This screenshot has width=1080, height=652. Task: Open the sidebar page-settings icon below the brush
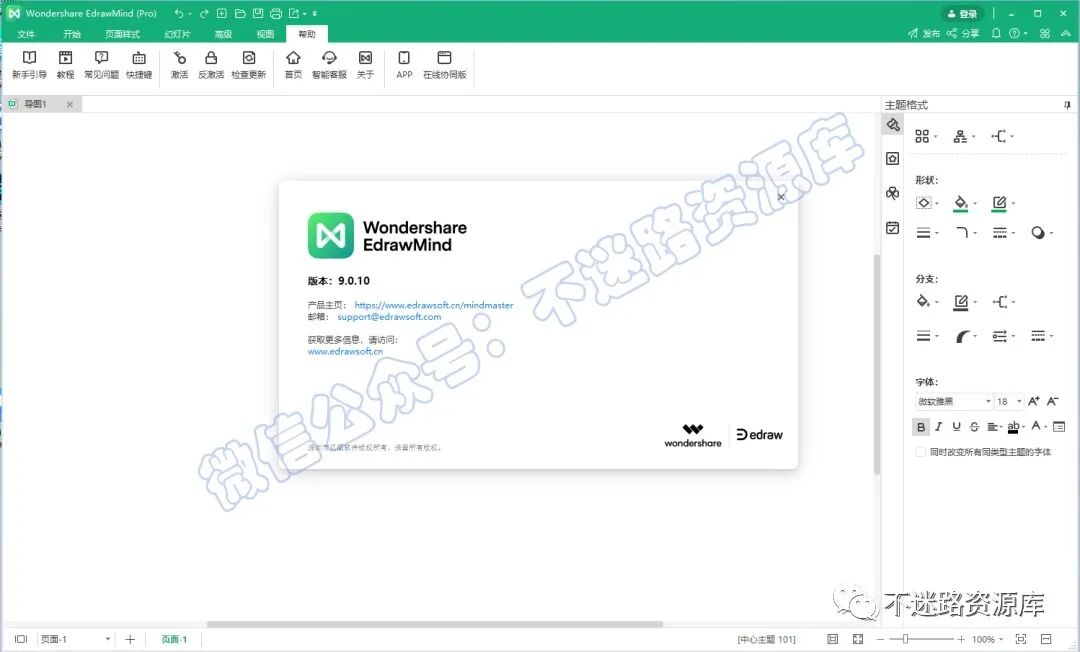(x=893, y=158)
